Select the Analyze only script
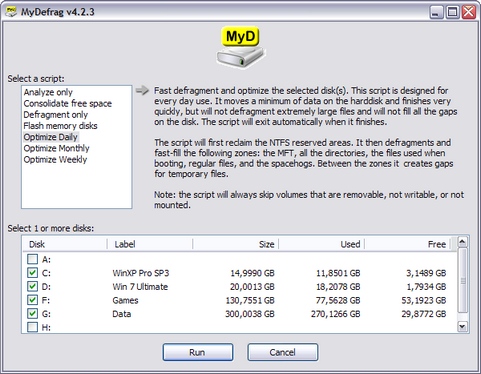The height and width of the screenshot is (374, 481). 48,92
